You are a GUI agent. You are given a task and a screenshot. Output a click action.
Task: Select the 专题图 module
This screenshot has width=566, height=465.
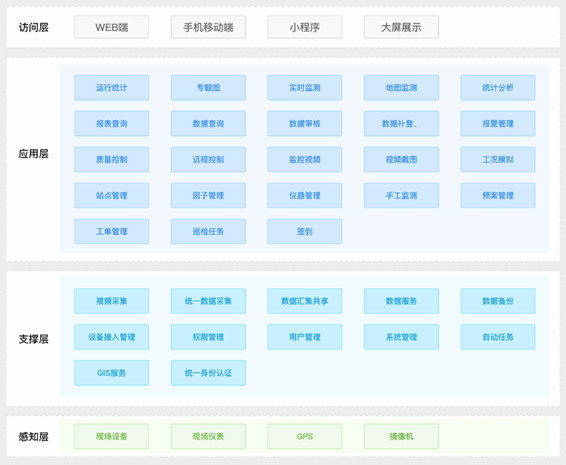(208, 88)
